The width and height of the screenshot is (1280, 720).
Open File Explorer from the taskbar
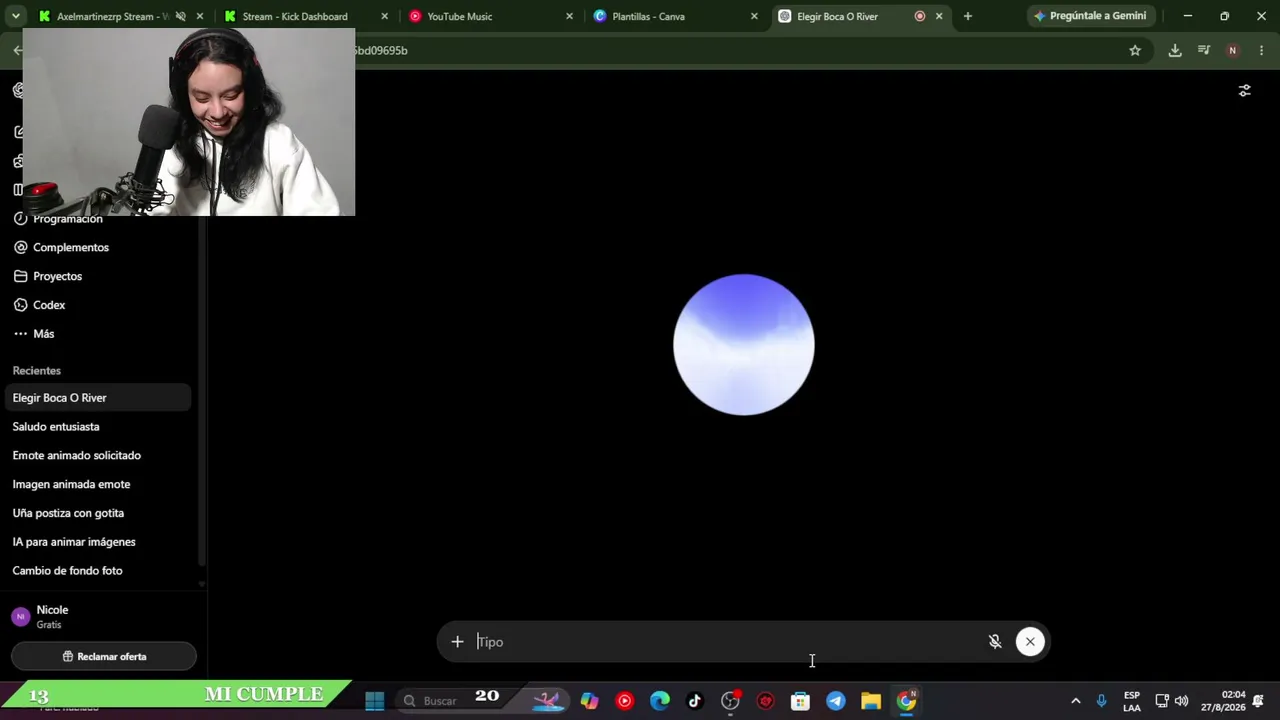[x=871, y=701]
